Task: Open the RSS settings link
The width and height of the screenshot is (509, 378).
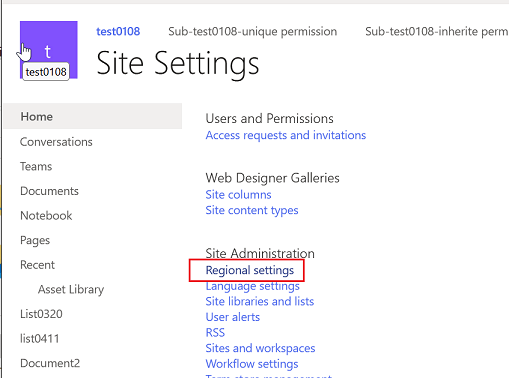Action: coord(215,332)
